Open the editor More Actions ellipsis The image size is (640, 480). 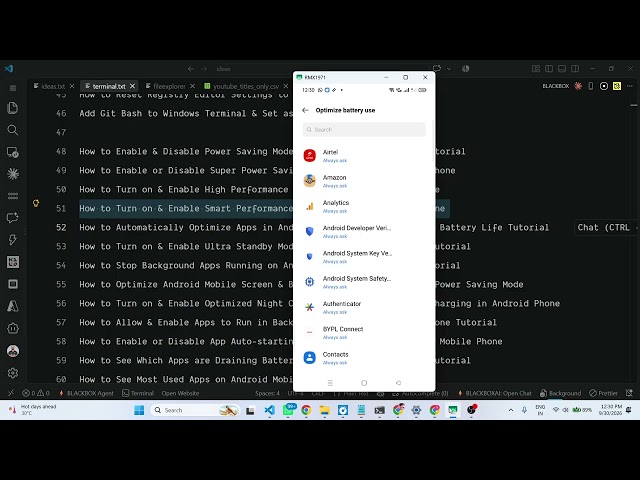tap(630, 86)
